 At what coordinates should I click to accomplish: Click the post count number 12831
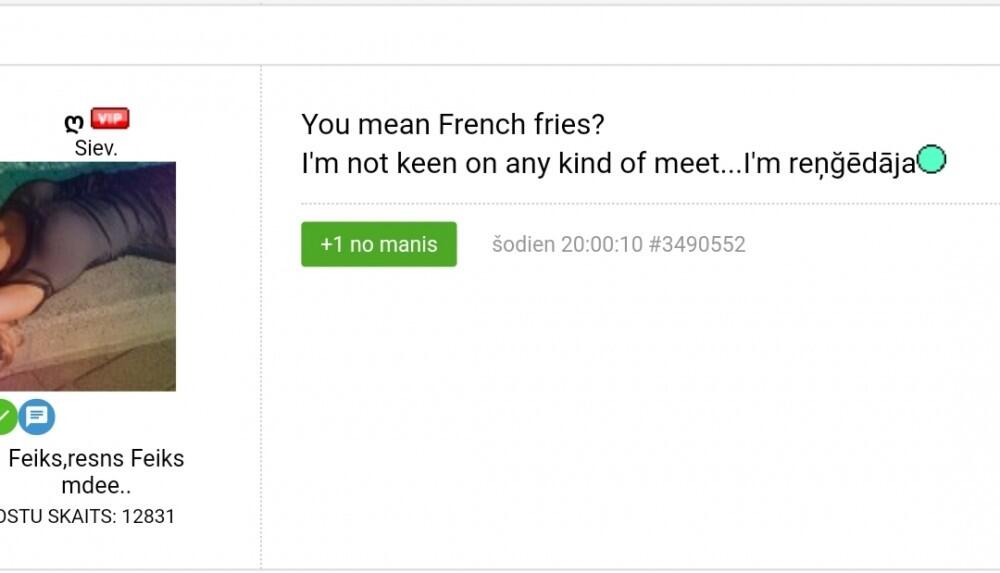coord(148,517)
